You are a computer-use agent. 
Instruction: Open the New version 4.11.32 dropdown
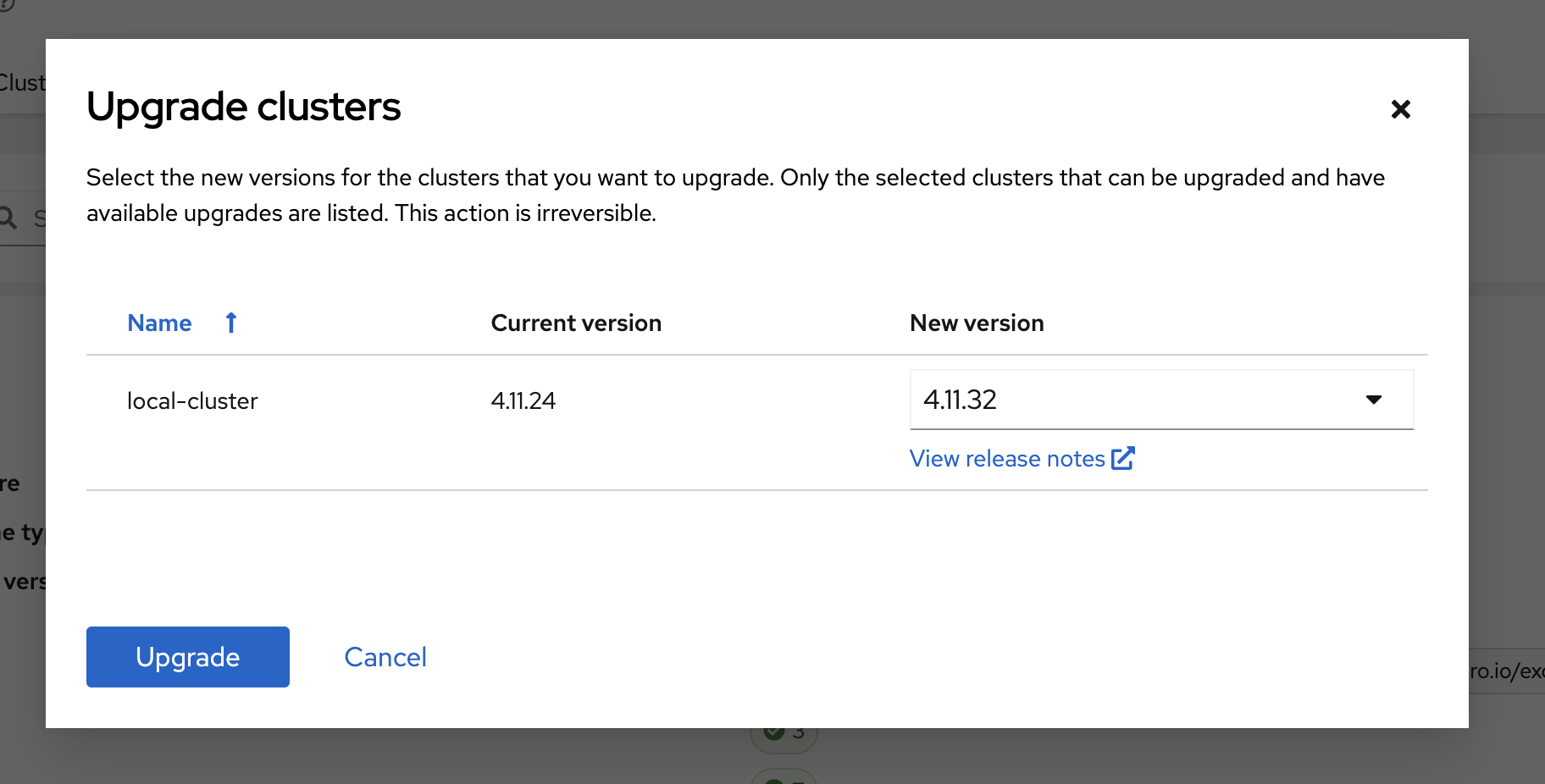pos(1160,400)
